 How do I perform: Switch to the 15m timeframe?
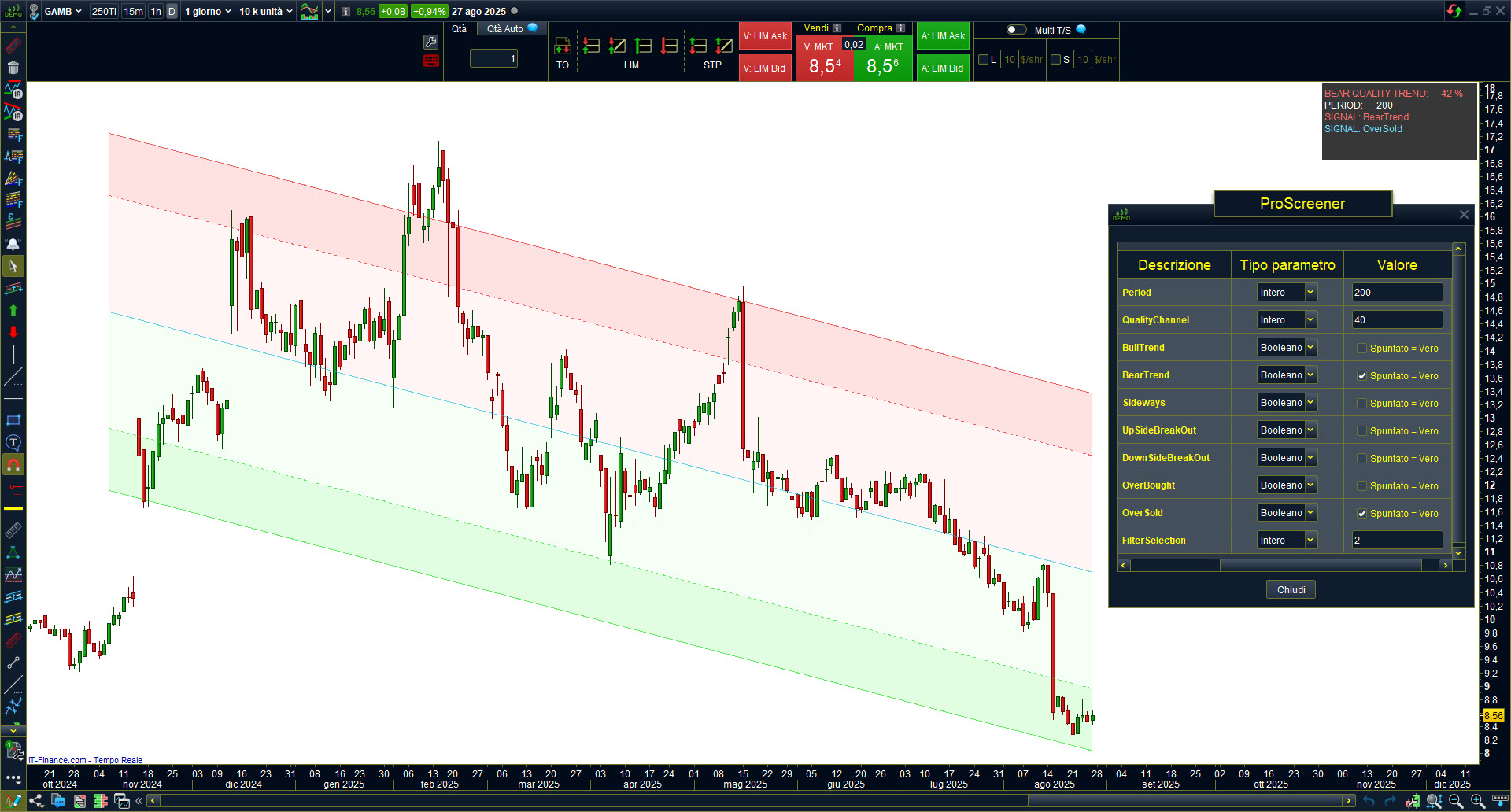click(x=134, y=12)
